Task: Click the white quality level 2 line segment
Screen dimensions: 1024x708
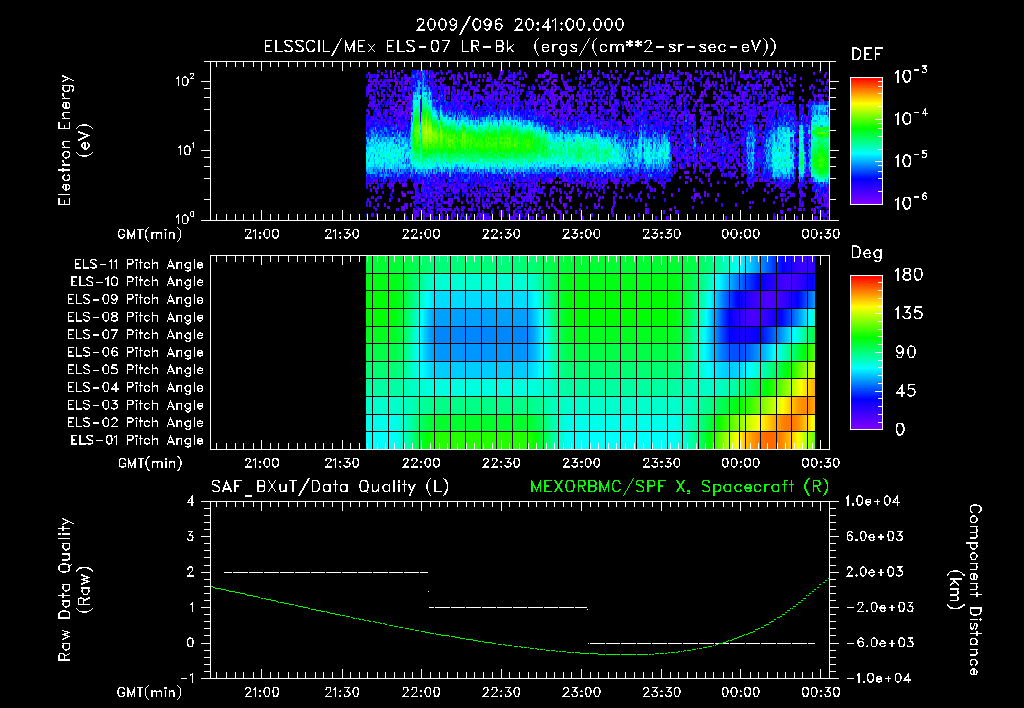Action: click(326, 572)
